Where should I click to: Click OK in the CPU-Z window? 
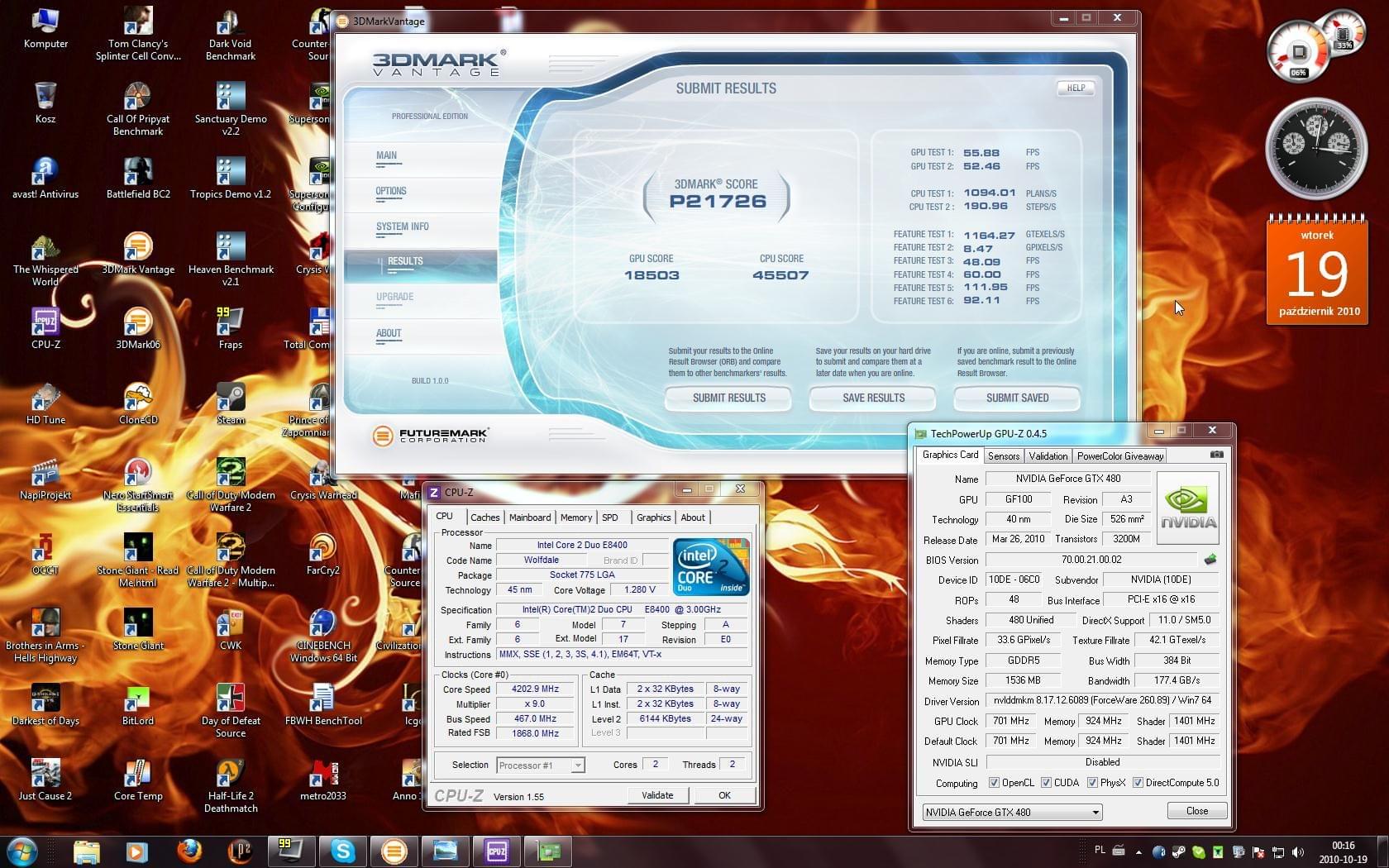[x=724, y=795]
